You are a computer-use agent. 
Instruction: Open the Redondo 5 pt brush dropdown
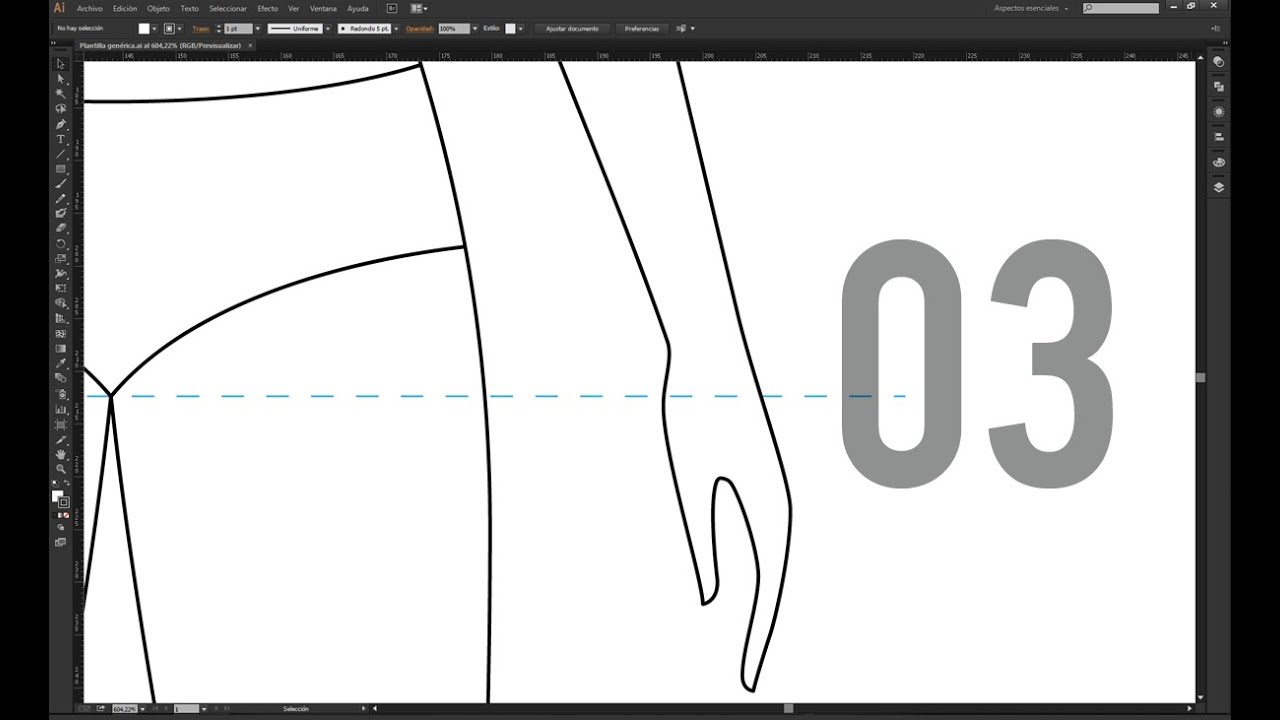[396, 29]
